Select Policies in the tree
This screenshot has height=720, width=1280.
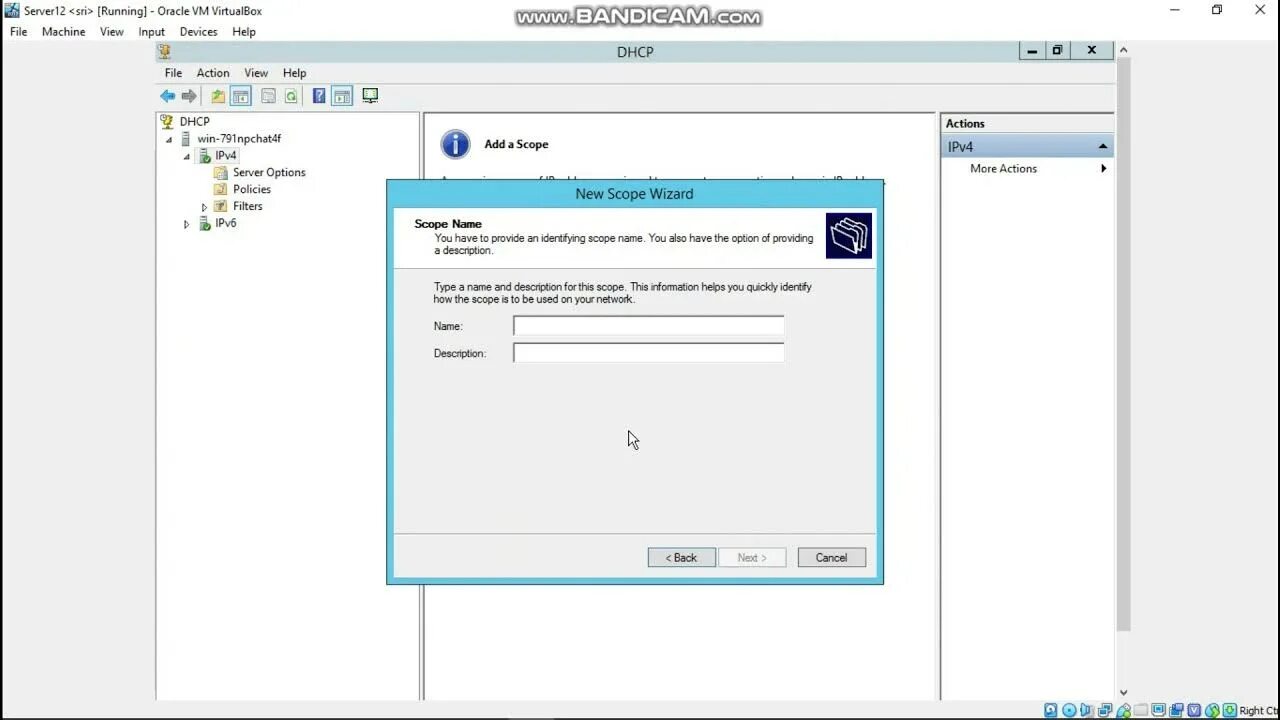pyautogui.click(x=252, y=189)
